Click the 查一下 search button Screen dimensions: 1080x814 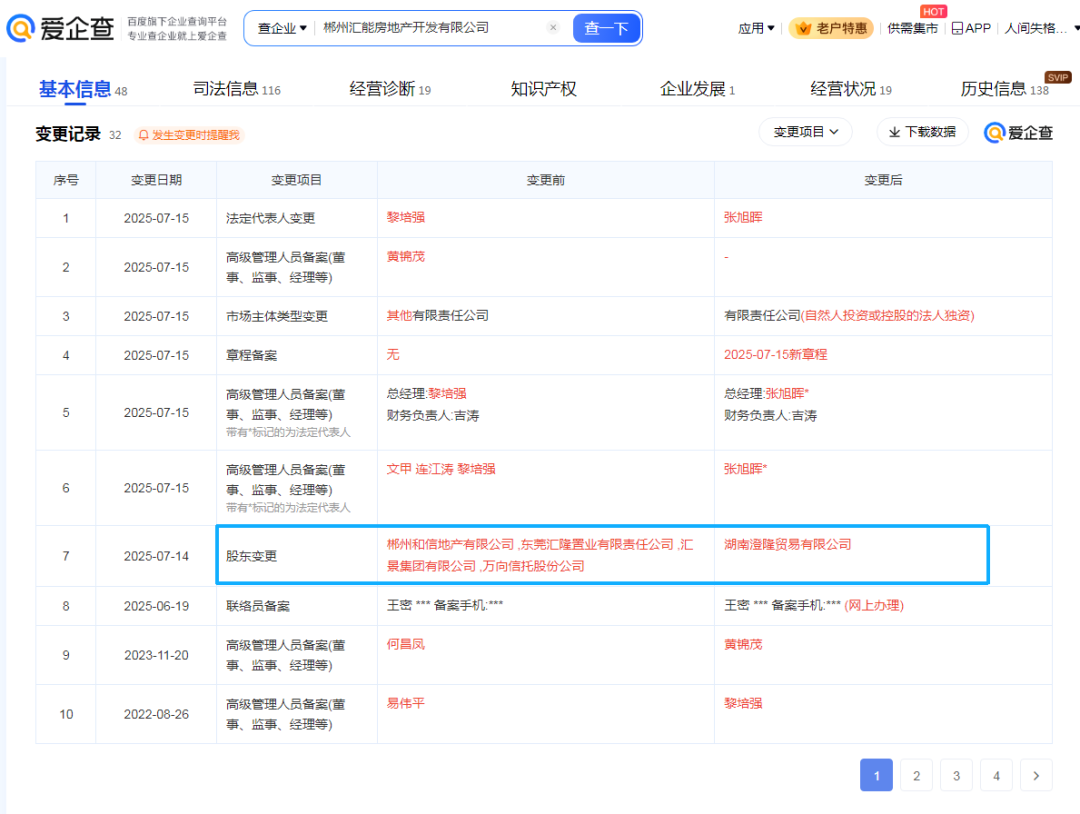pos(606,28)
